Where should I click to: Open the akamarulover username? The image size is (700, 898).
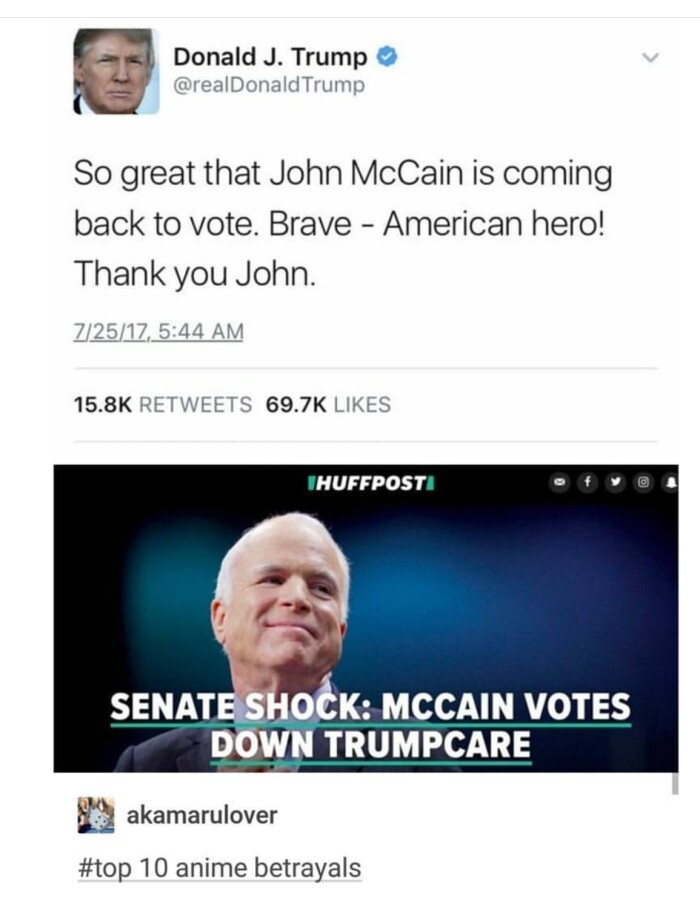coord(202,815)
